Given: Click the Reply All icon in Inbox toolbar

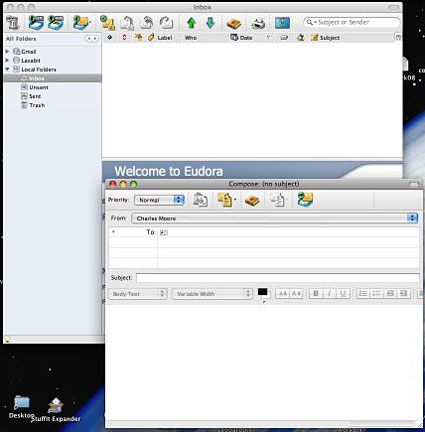Looking at the screenshot, I should click(147, 23).
